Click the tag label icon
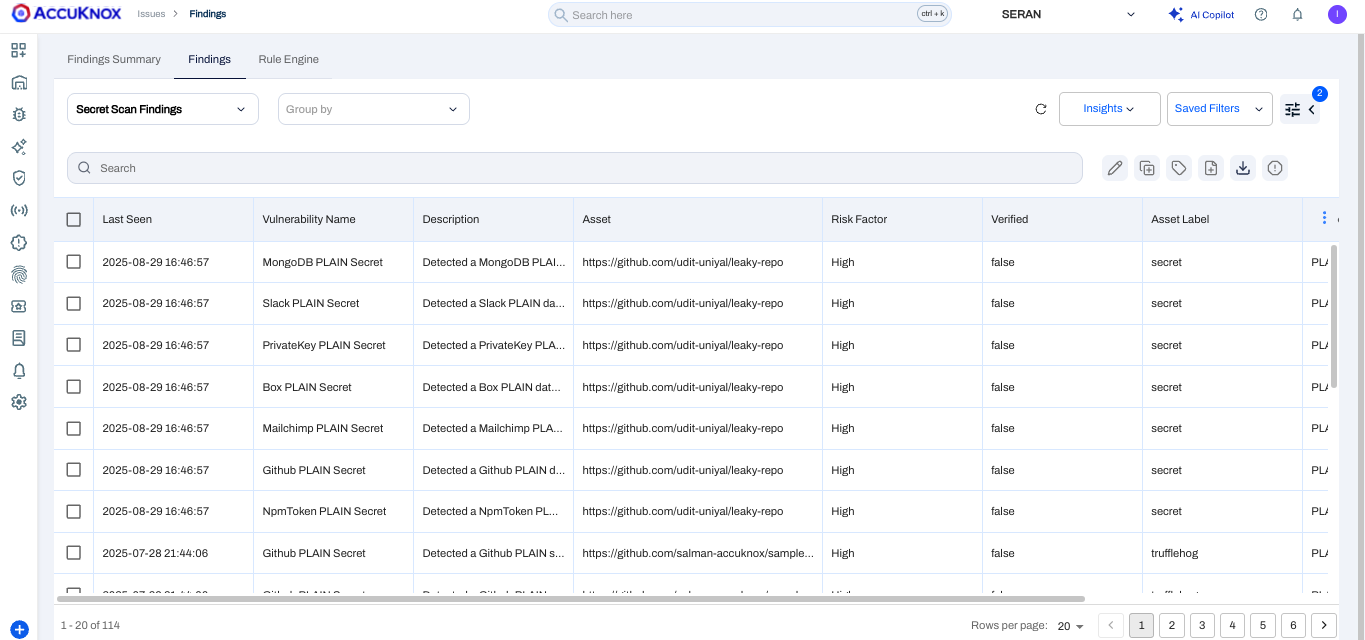Screen dimensions: 1365x640 [x=1179, y=168]
